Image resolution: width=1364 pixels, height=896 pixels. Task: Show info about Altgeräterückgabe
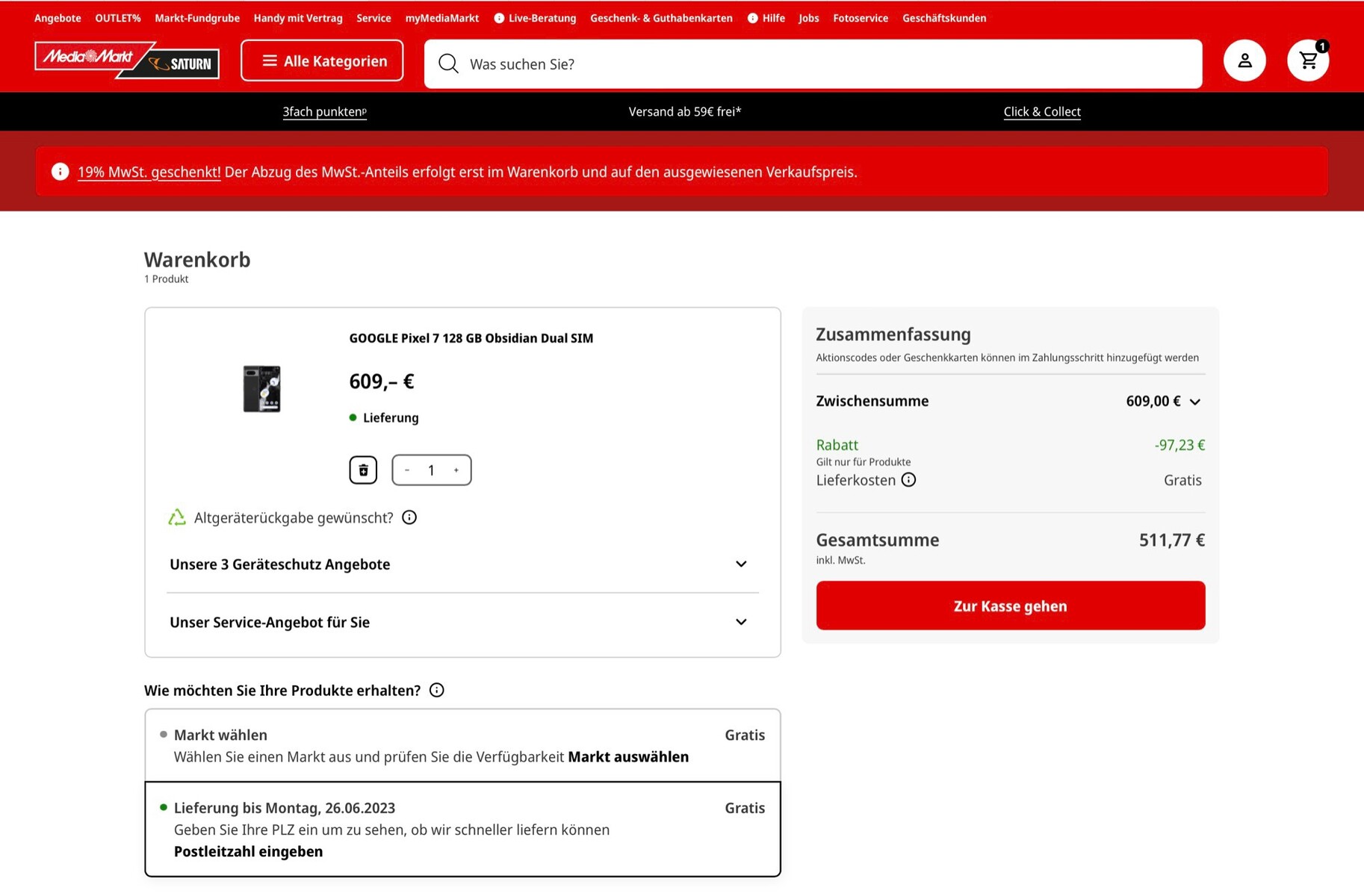(409, 517)
